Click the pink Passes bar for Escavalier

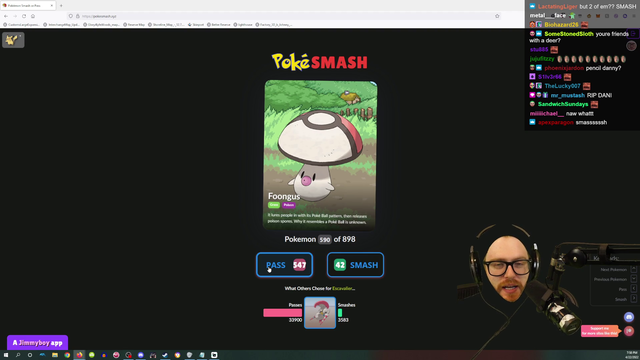[282, 313]
